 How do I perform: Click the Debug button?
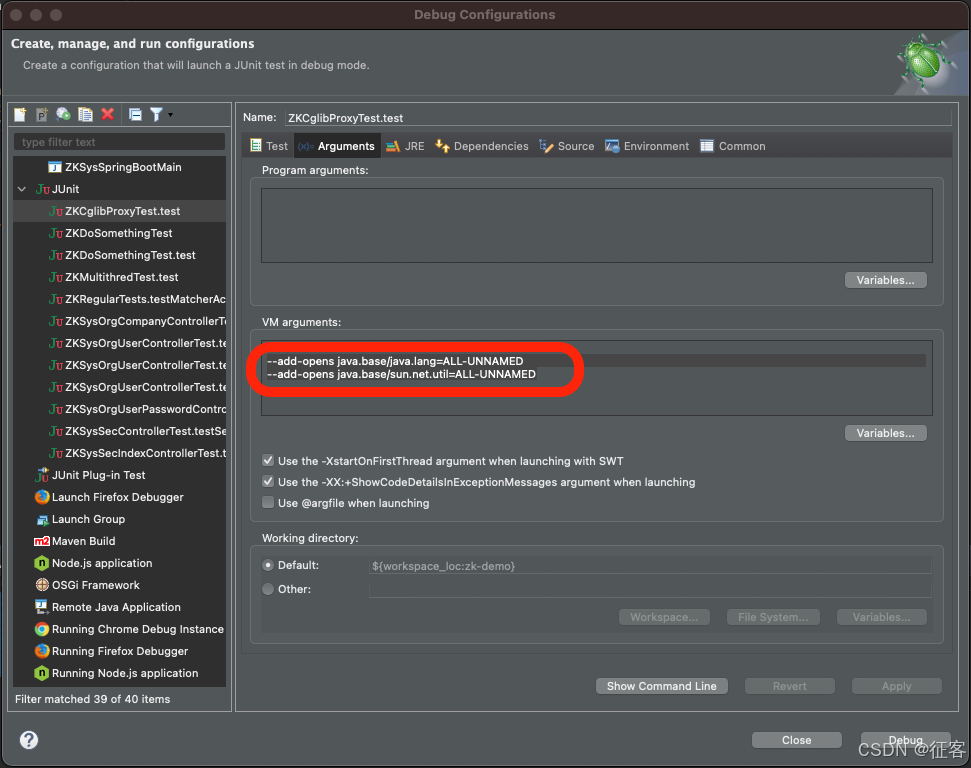[905, 740]
